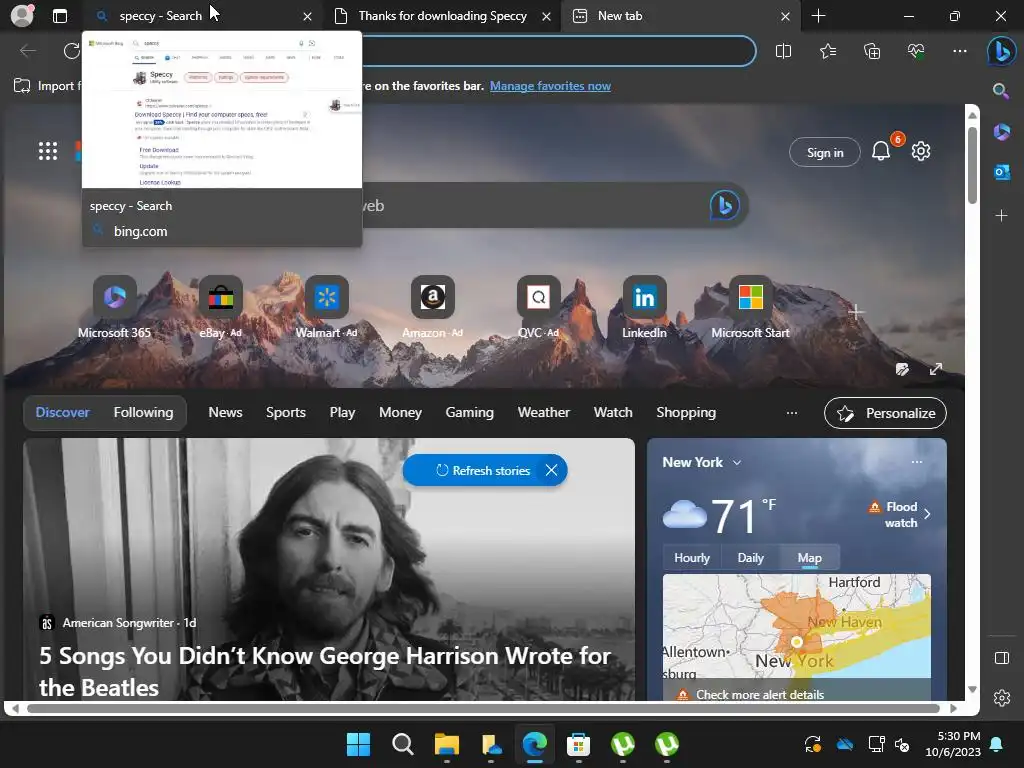Switch weather view to Hourly
This screenshot has height=768, width=1024.
(692, 558)
